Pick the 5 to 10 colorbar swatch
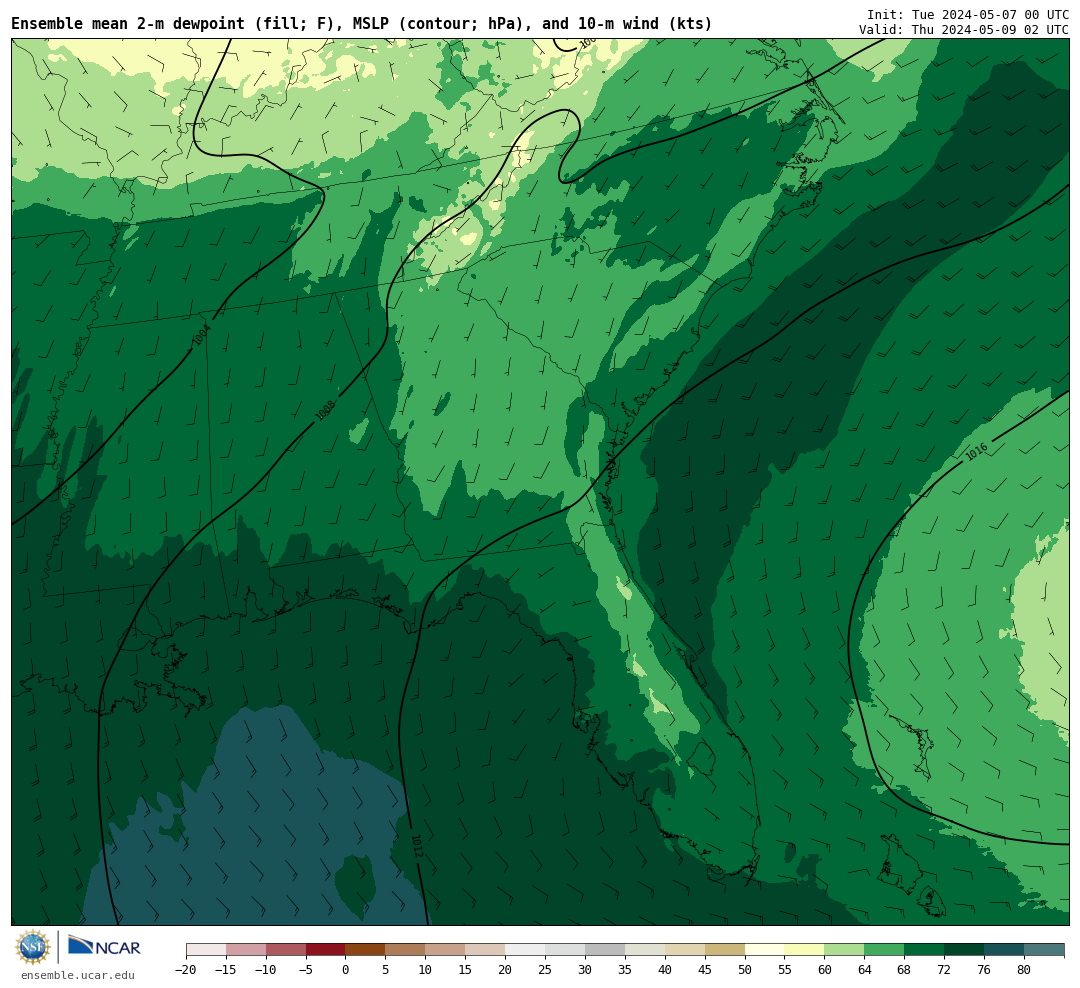The width and height of the screenshot is (1080, 988). [406, 950]
